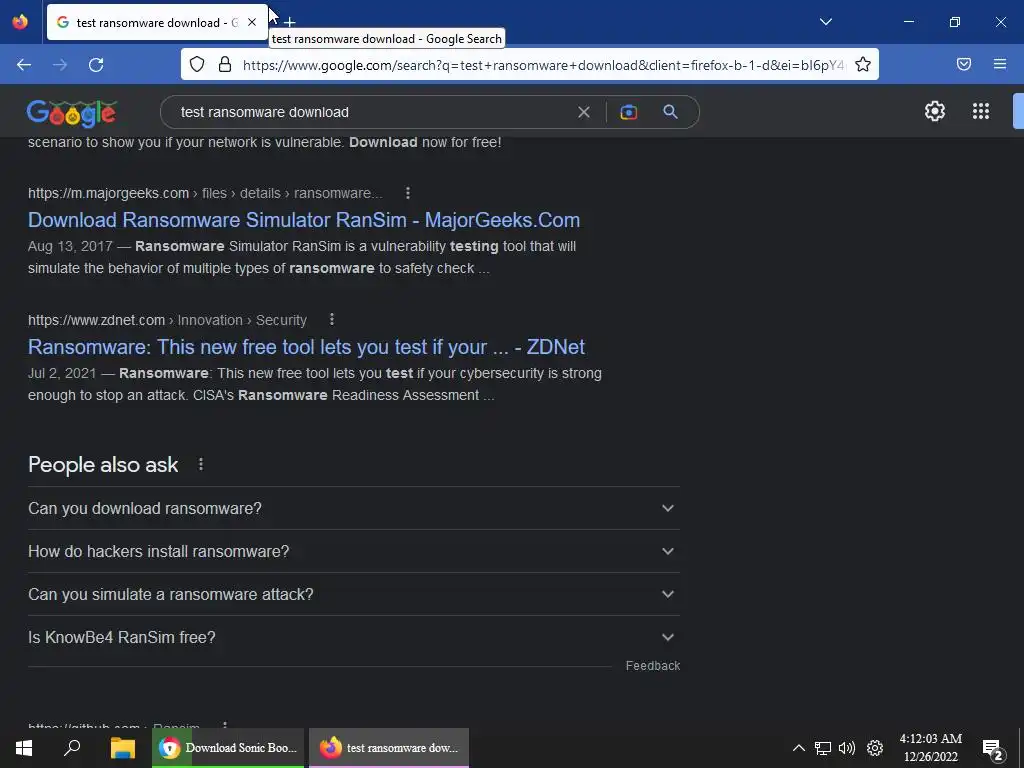Click the magnifier search button
The width and height of the screenshot is (1024, 768).
point(670,112)
